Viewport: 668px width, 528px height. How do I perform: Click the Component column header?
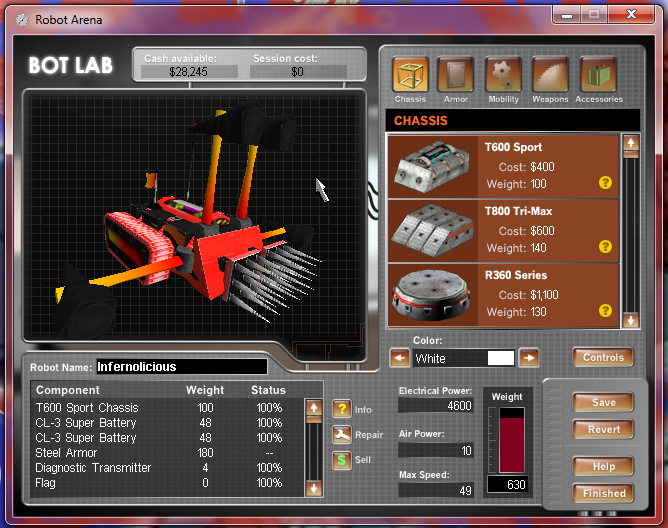68,390
